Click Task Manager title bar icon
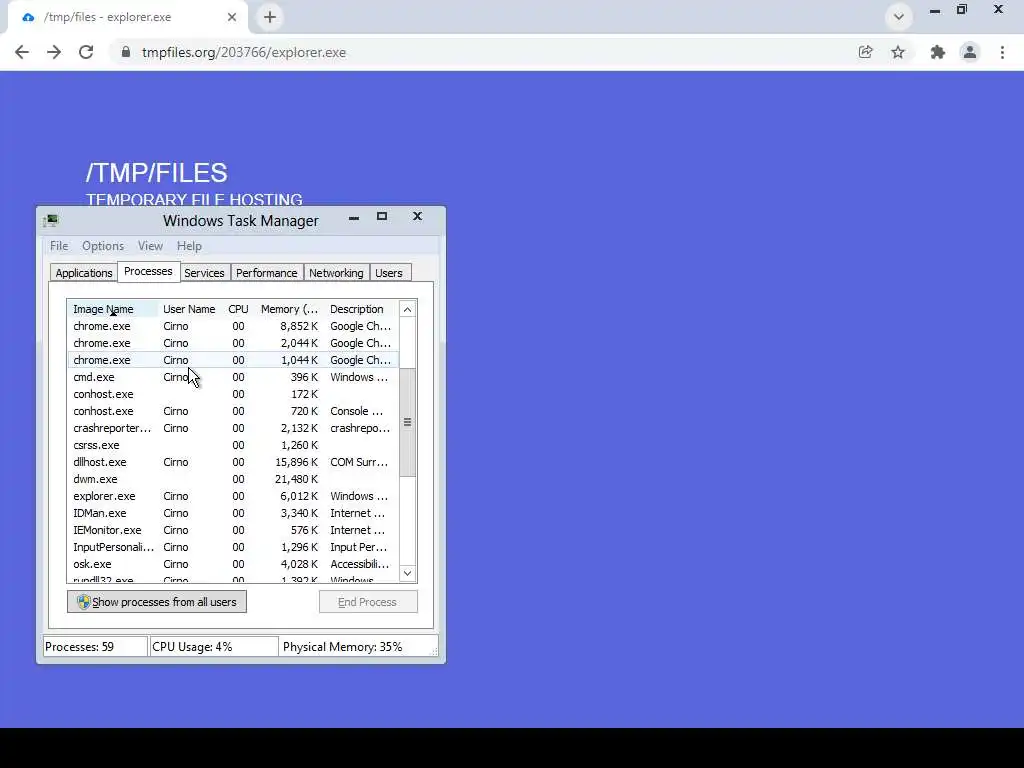Screen dimensions: 1024x768 tap(51, 221)
